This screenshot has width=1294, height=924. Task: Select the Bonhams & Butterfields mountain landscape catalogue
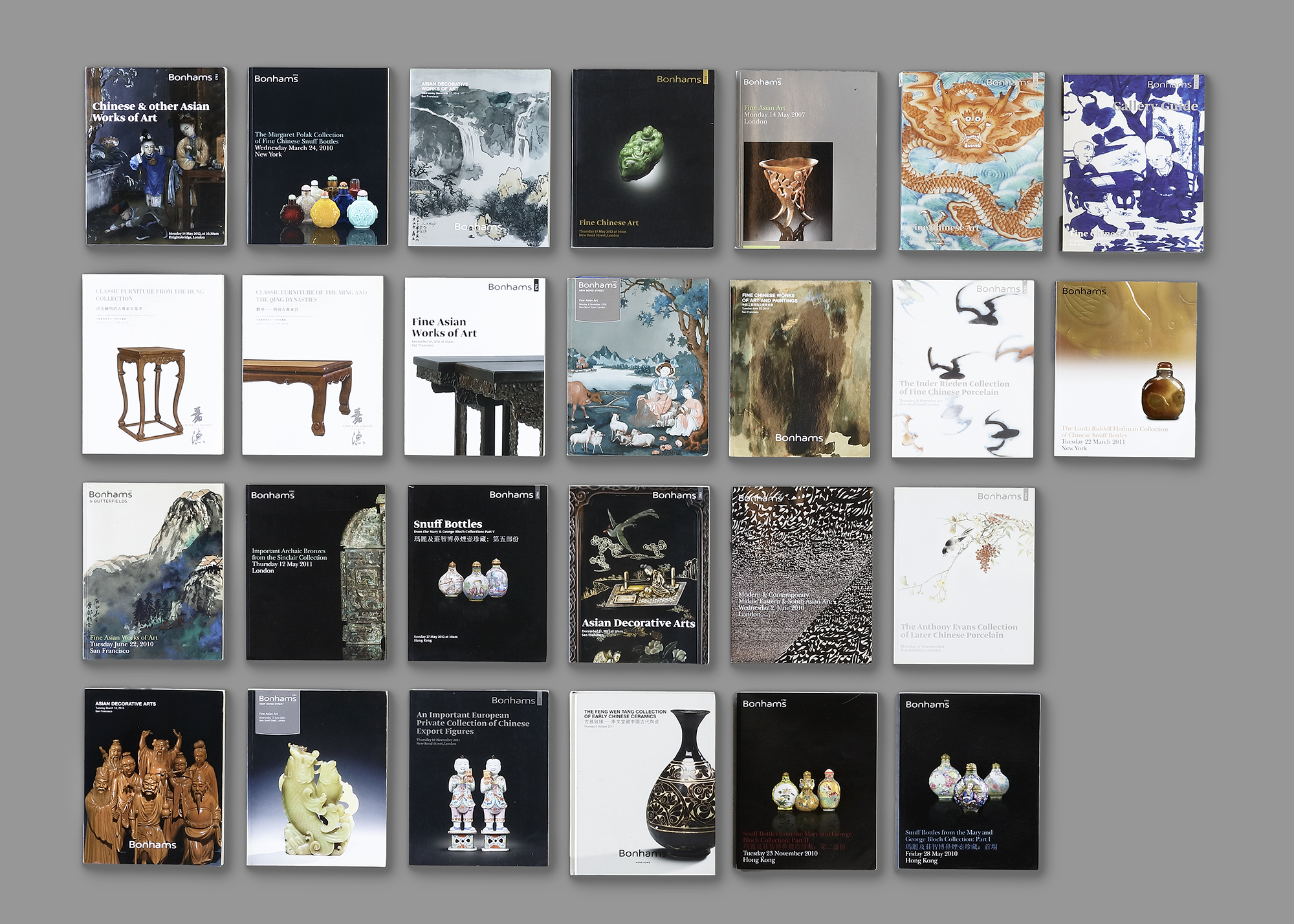pos(153,571)
